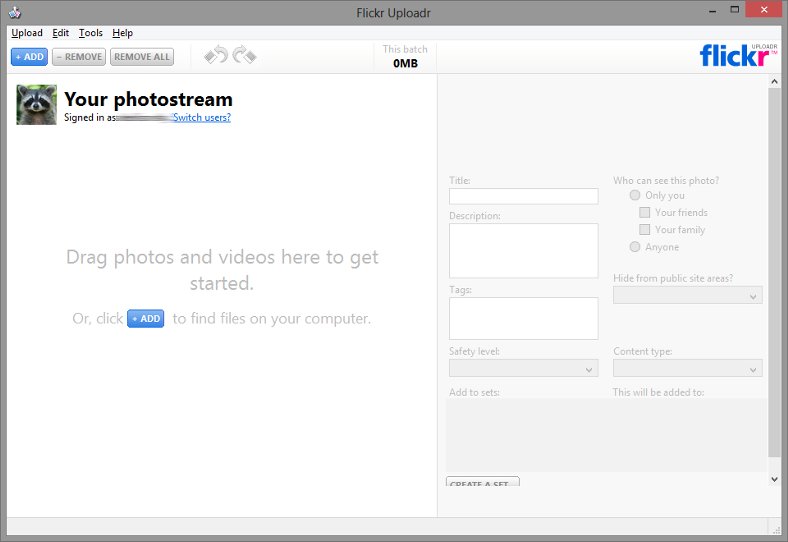Open the Content type dropdown
Image resolution: width=788 pixels, height=542 pixels.
(687, 369)
